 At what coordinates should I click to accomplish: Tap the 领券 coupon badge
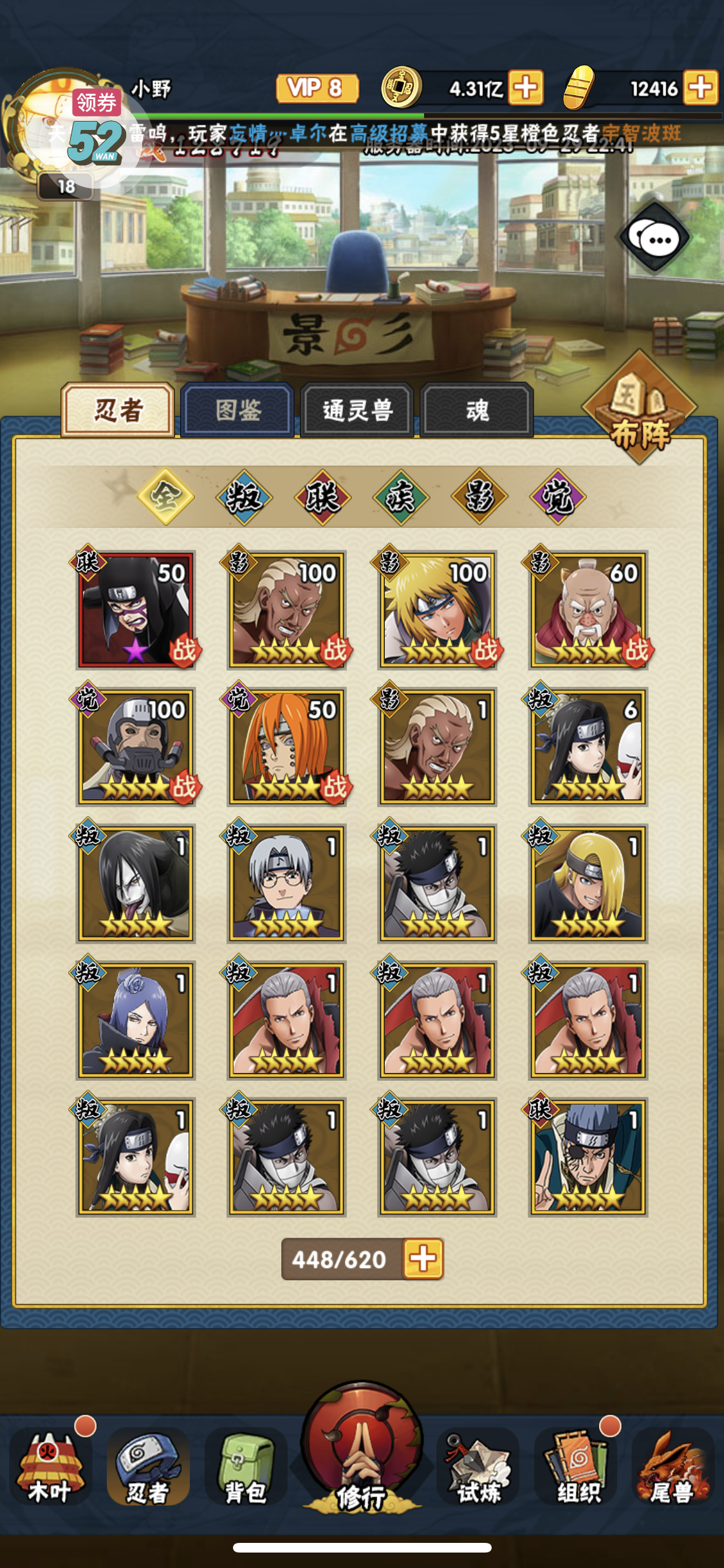click(x=97, y=103)
